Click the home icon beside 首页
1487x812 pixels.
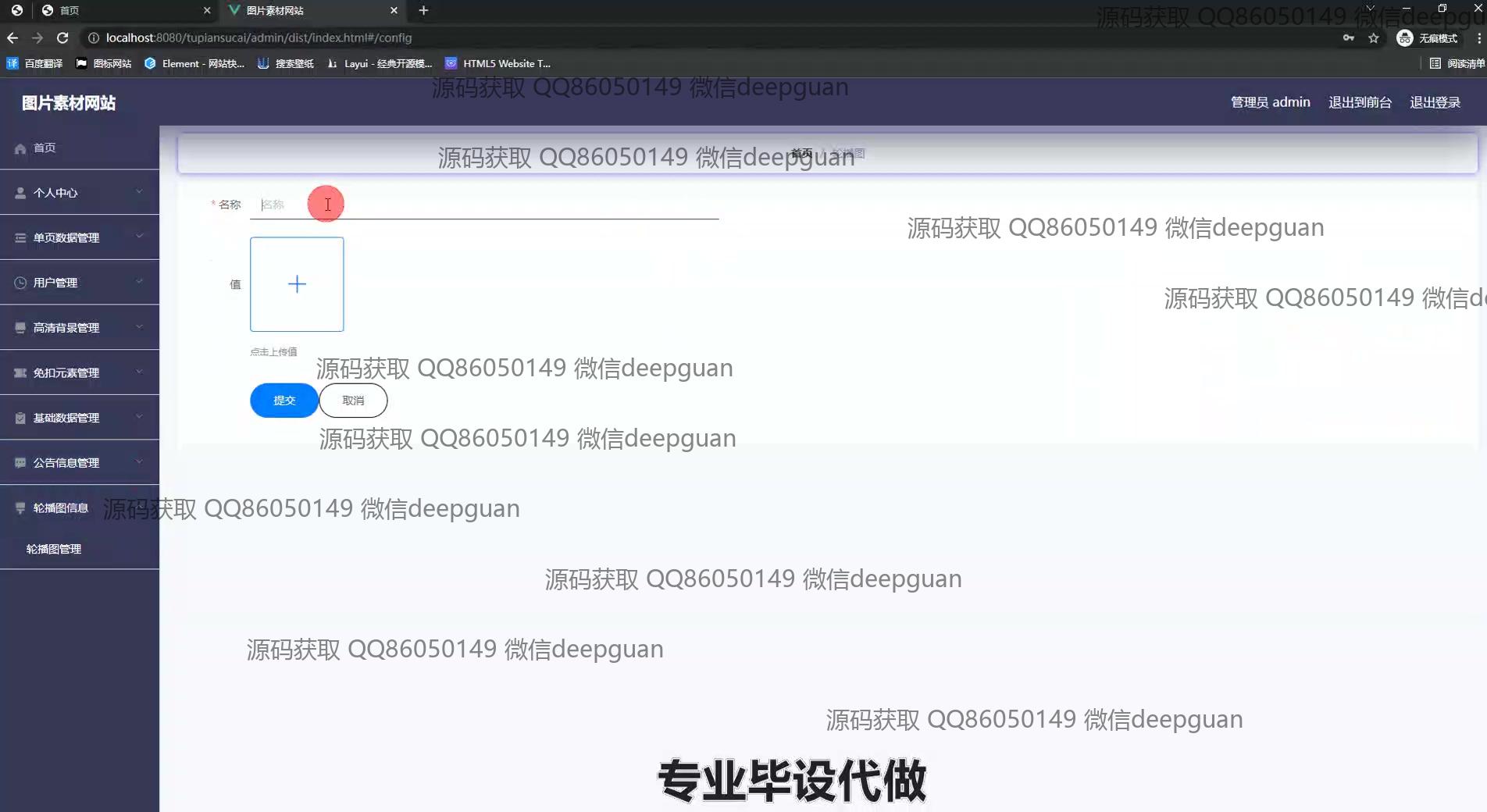tap(20, 148)
